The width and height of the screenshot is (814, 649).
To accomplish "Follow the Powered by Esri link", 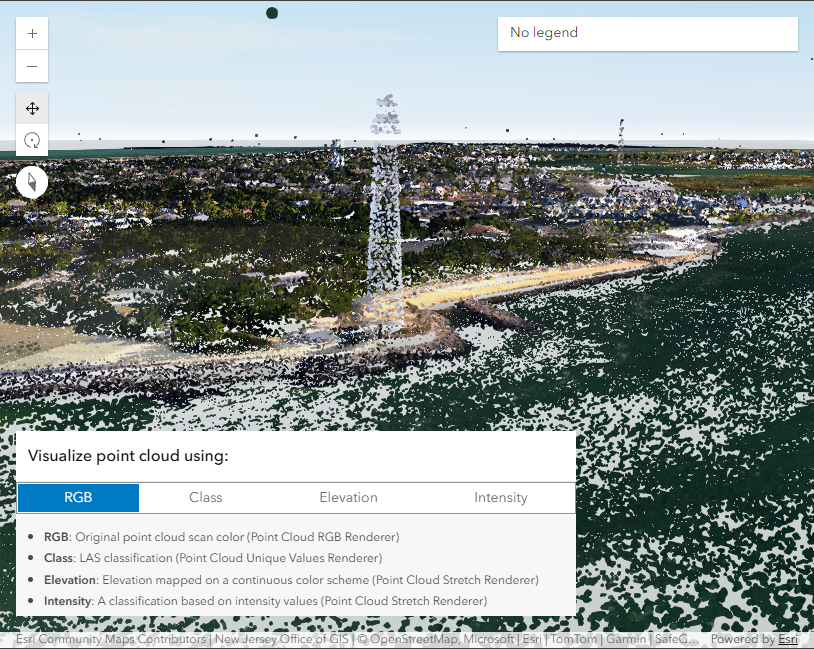I will (787, 639).
